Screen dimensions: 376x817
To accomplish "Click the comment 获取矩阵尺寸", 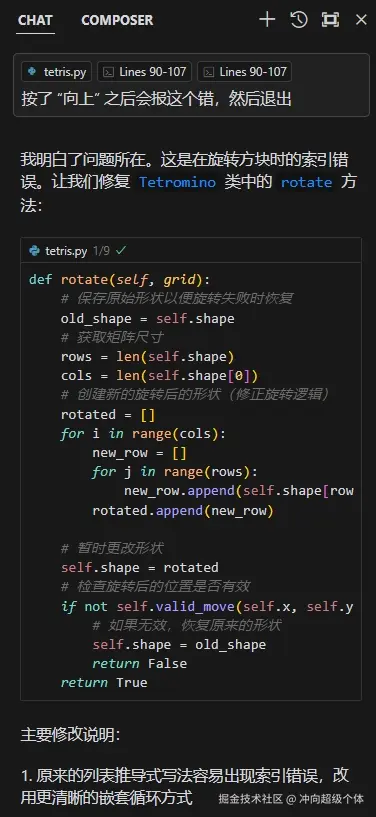I will pyautogui.click(x=113, y=338).
